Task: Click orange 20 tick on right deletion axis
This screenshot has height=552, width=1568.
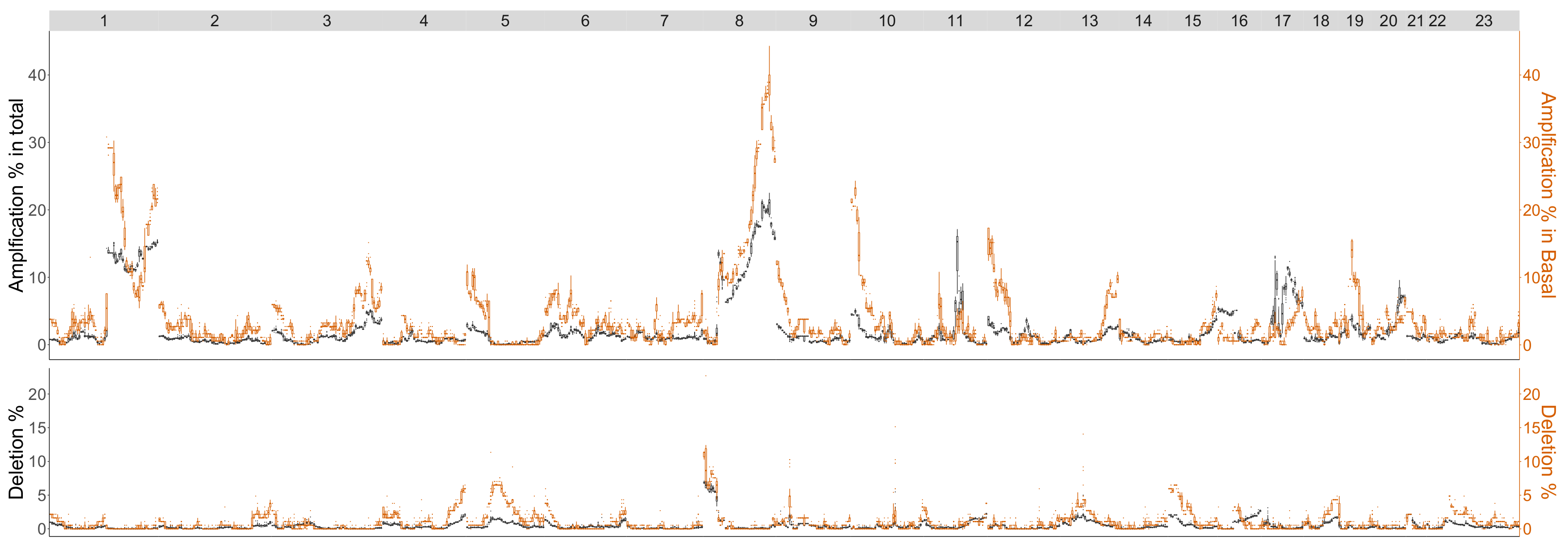Action: (1532, 395)
